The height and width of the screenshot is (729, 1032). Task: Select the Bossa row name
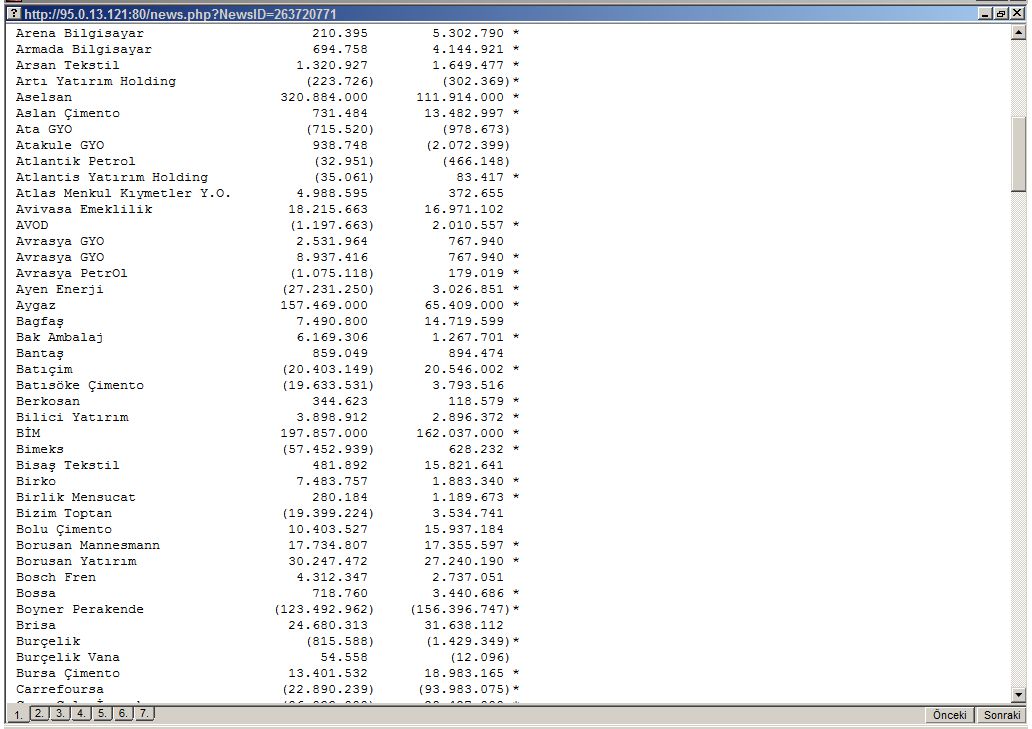(x=36, y=593)
